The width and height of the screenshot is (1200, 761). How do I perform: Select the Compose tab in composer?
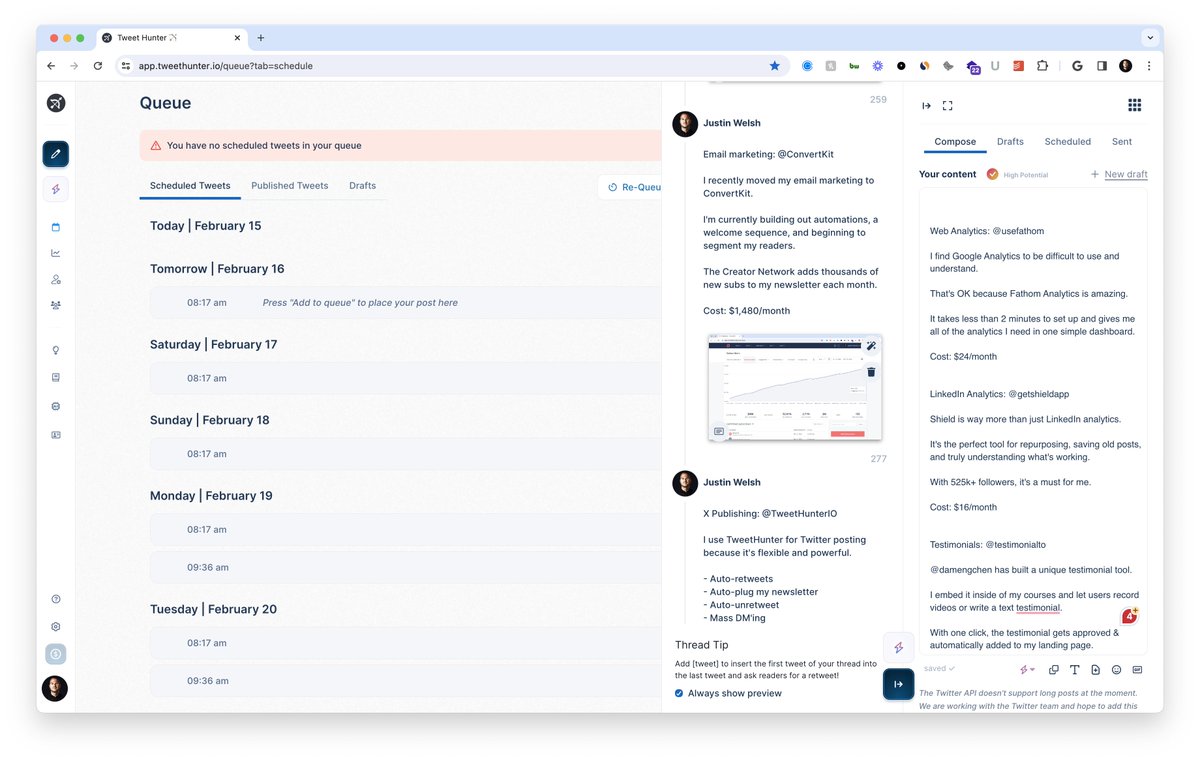tap(955, 142)
